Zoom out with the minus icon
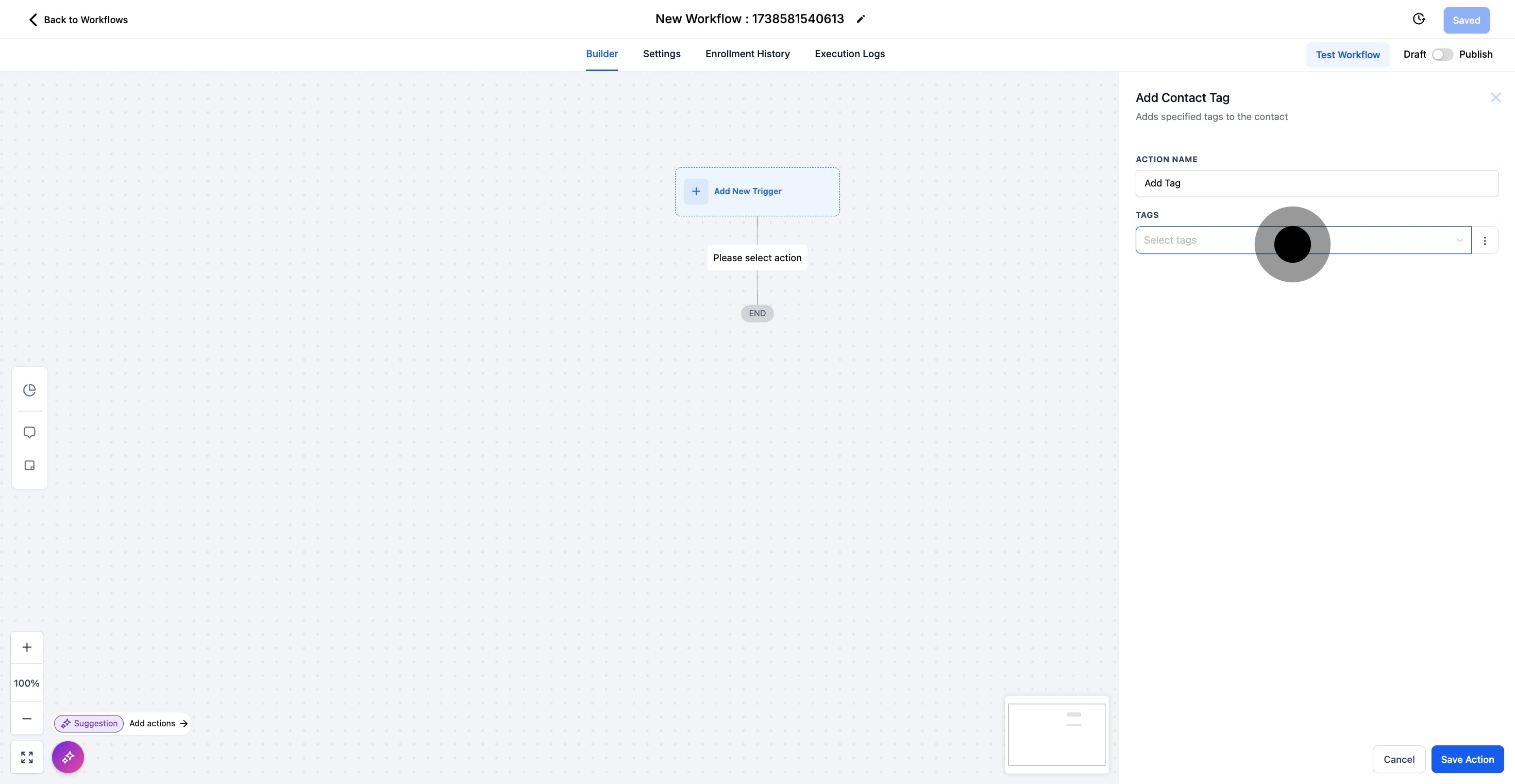Image resolution: width=1515 pixels, height=784 pixels. point(27,718)
